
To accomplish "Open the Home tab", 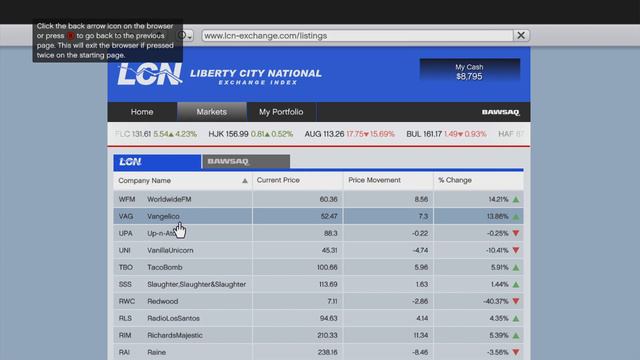I will coord(142,112).
